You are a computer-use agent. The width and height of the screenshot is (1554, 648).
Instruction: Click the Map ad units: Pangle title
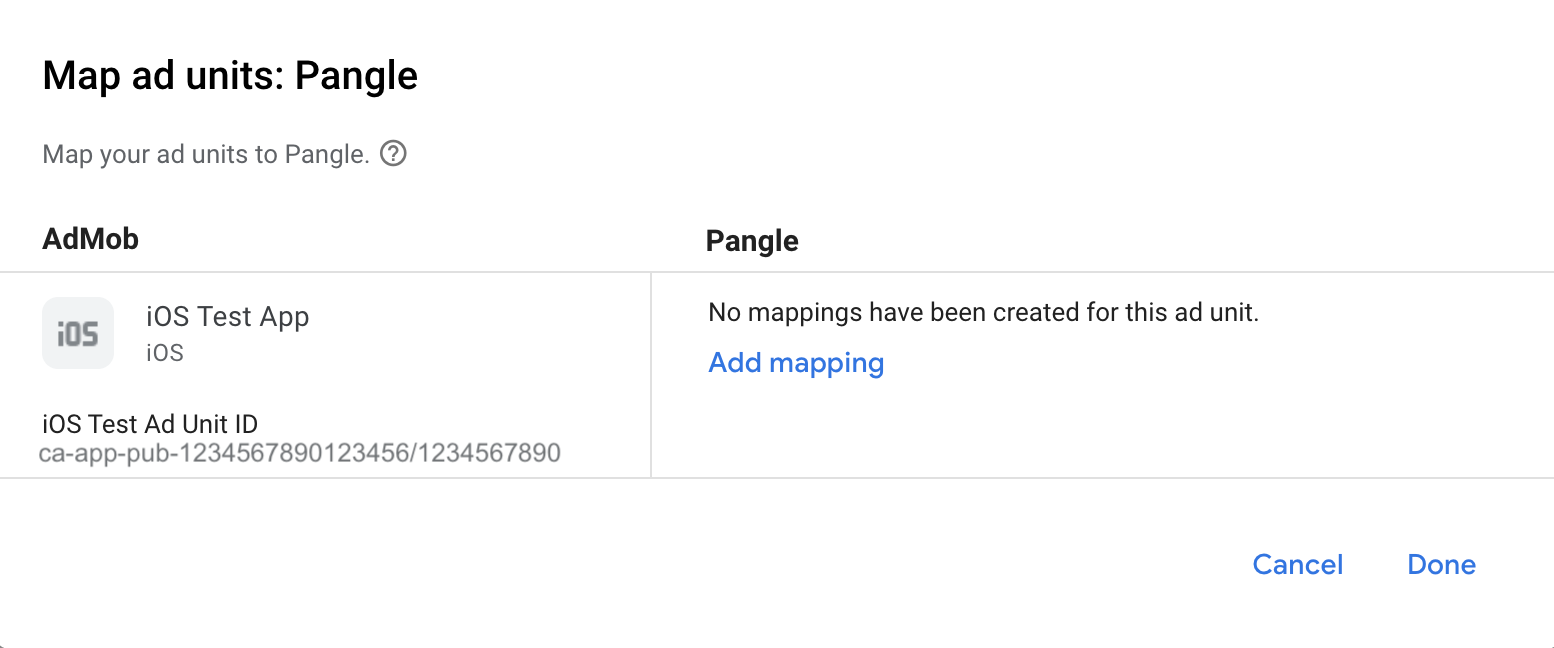229,74
